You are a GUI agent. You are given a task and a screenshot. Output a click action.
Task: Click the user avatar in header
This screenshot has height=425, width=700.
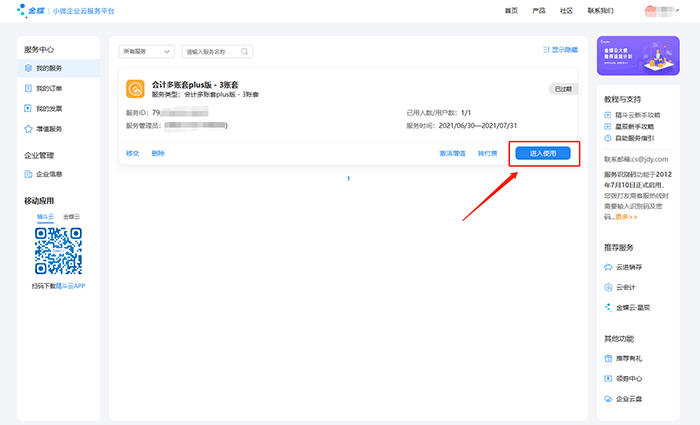click(651, 11)
